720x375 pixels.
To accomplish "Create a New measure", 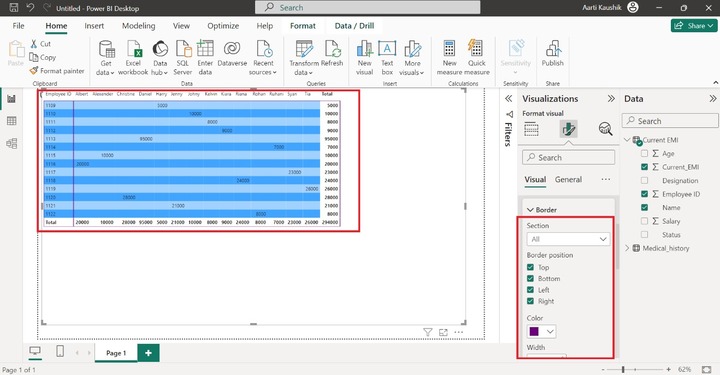I will (449, 57).
